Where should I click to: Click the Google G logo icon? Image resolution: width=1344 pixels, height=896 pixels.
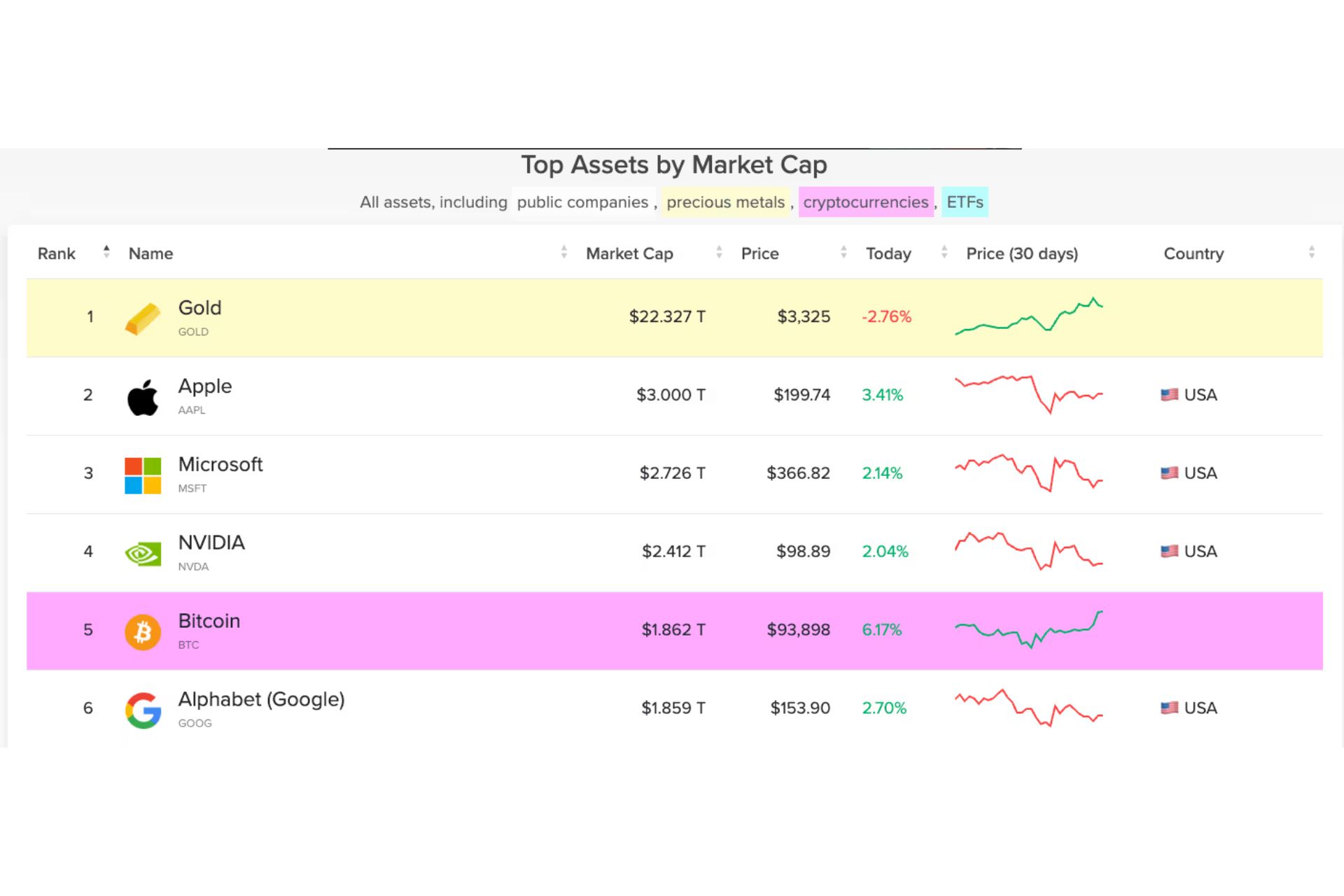pos(143,710)
